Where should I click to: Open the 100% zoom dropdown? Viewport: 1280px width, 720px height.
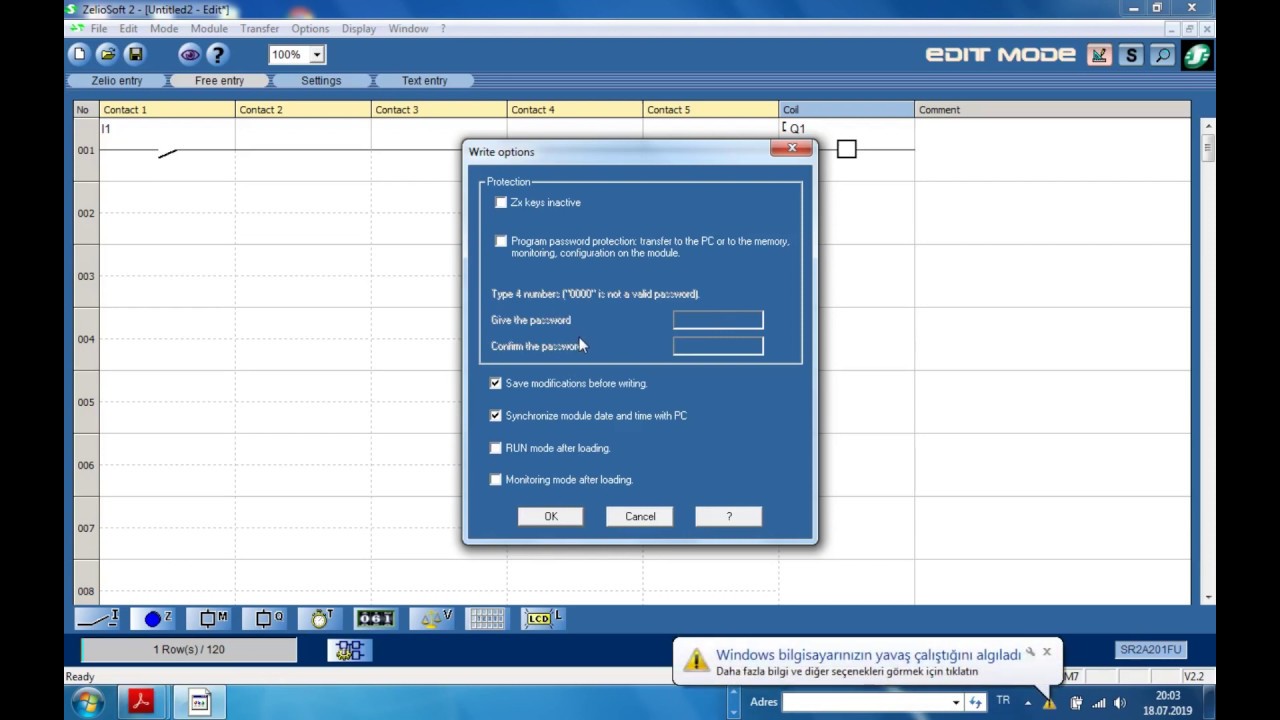click(x=316, y=55)
